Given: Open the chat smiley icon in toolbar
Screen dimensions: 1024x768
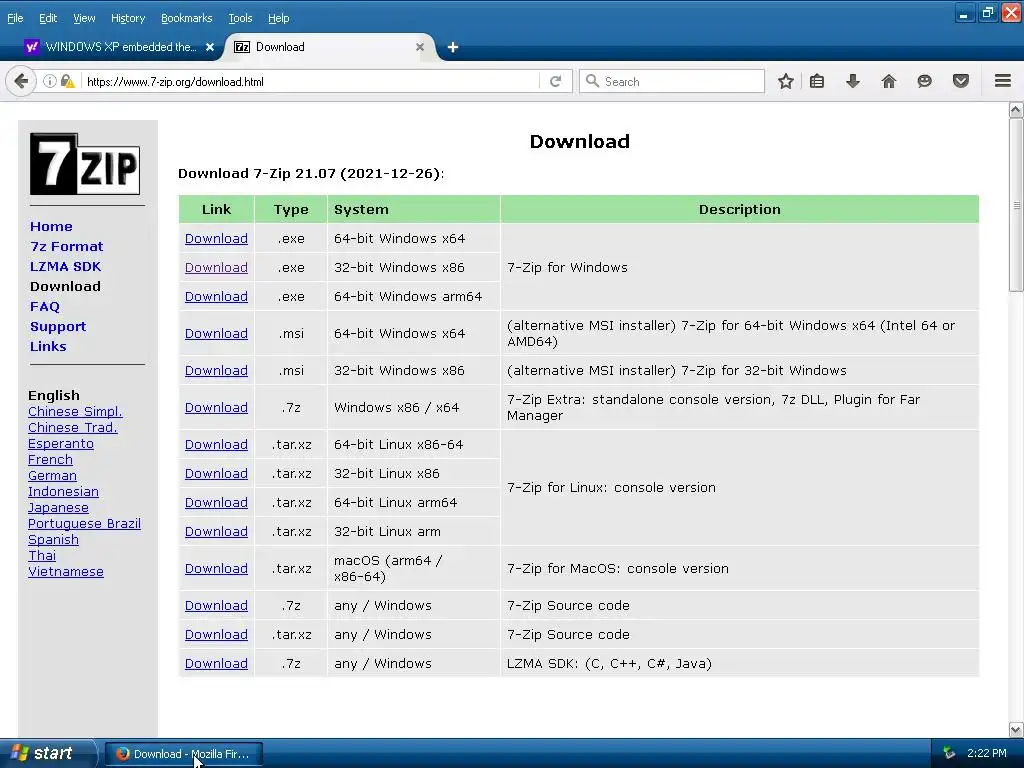Looking at the screenshot, I should 925,82.
